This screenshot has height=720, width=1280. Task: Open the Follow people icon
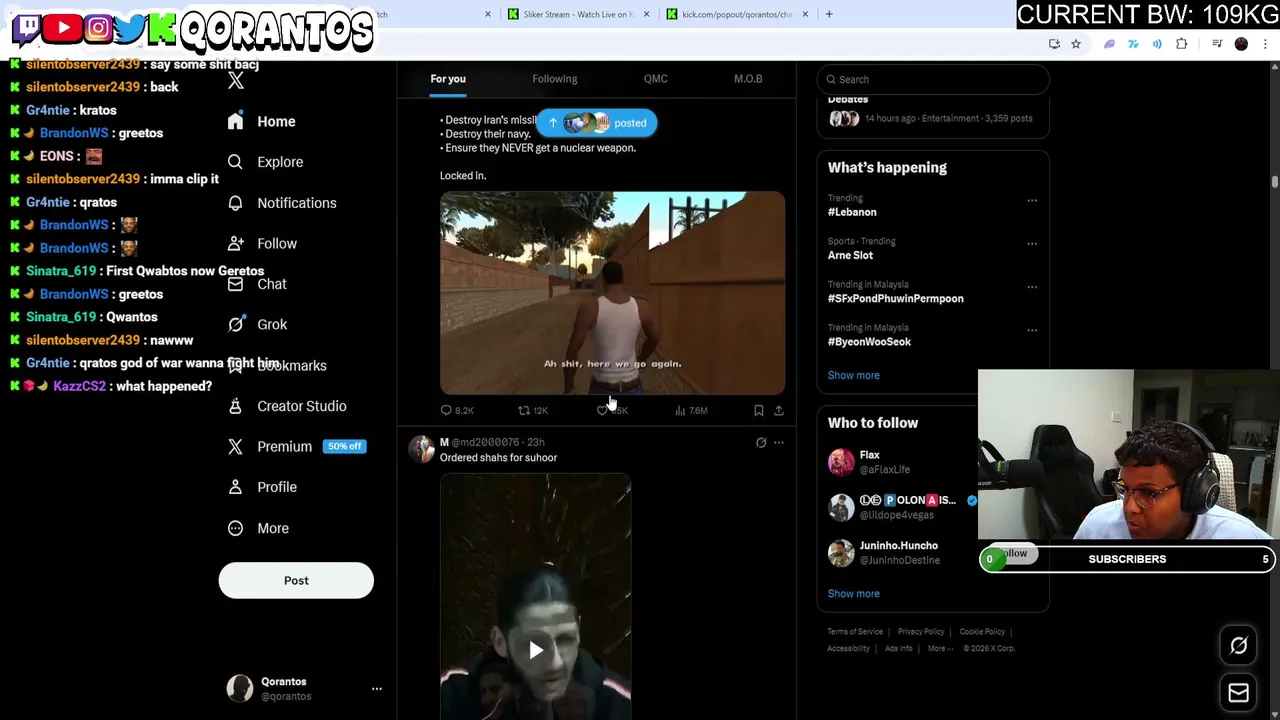pos(235,243)
